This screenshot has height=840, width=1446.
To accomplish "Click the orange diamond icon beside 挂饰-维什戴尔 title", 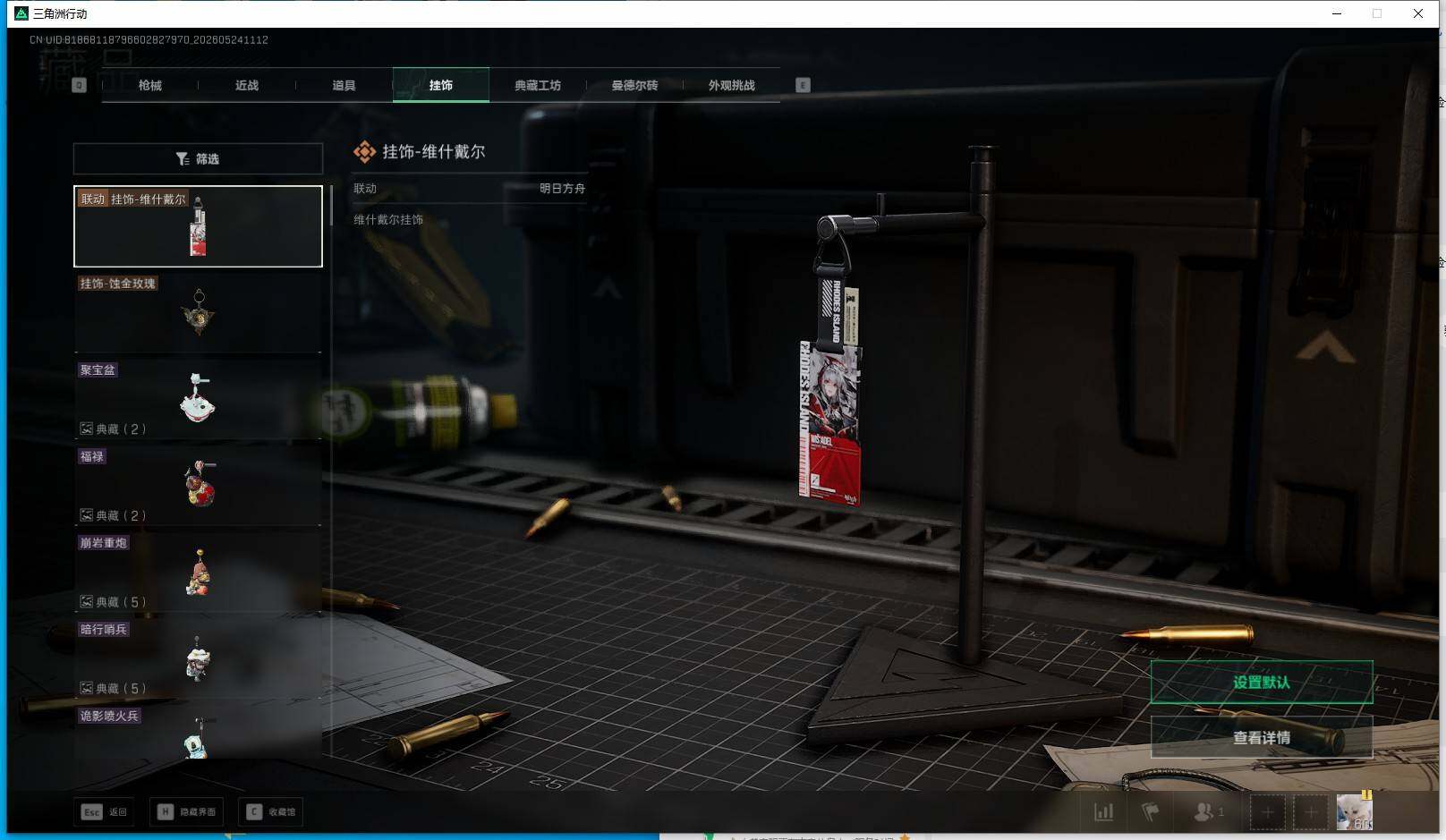I will click(364, 152).
